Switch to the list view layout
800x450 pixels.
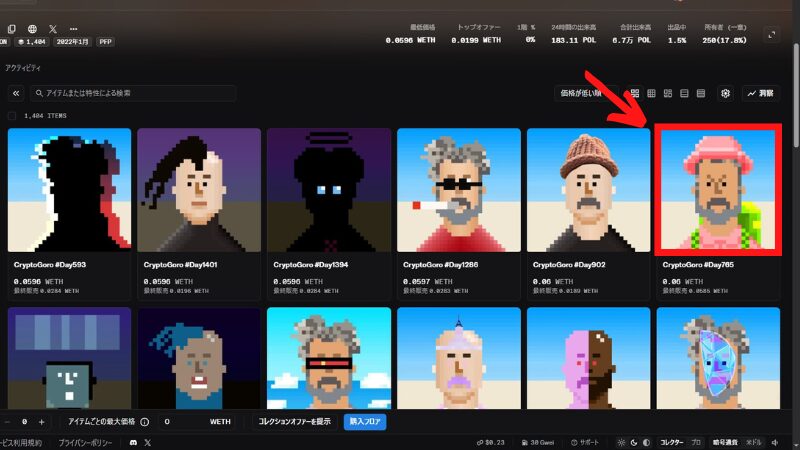(684, 93)
